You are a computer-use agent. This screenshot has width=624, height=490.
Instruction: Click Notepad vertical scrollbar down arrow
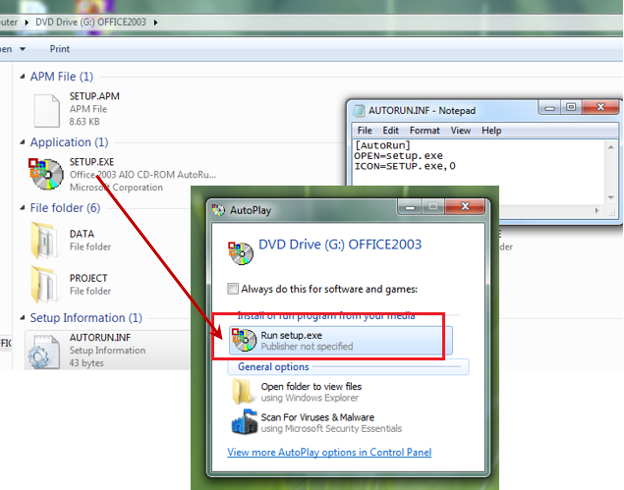point(611,198)
